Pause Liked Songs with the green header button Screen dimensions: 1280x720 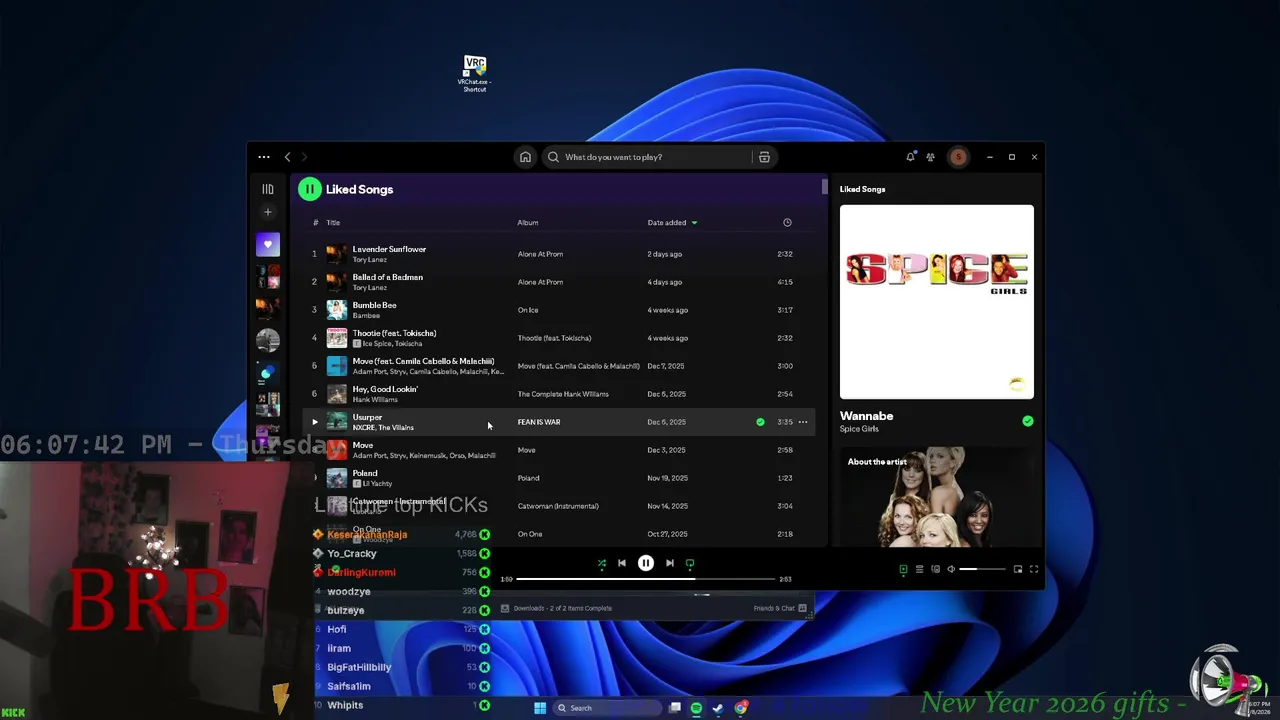click(309, 189)
